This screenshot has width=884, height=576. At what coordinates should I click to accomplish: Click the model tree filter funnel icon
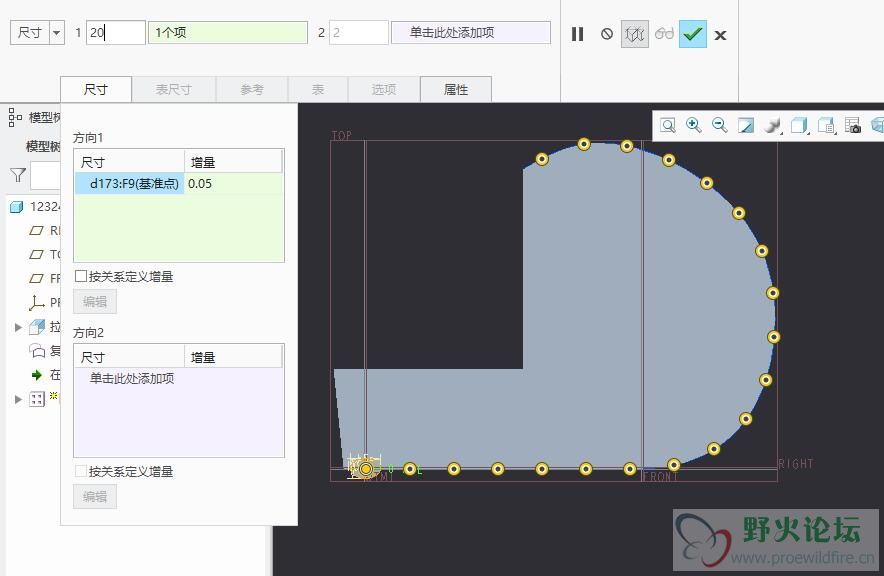[17, 175]
